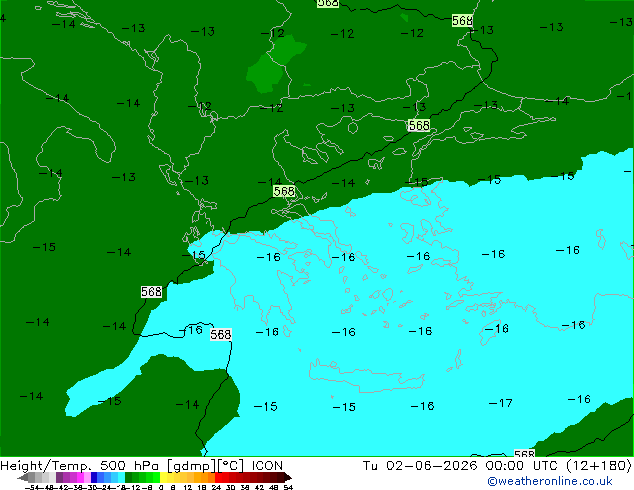Open the weatheronline.co.uk copyright link
The image size is (634, 490).
point(550,482)
